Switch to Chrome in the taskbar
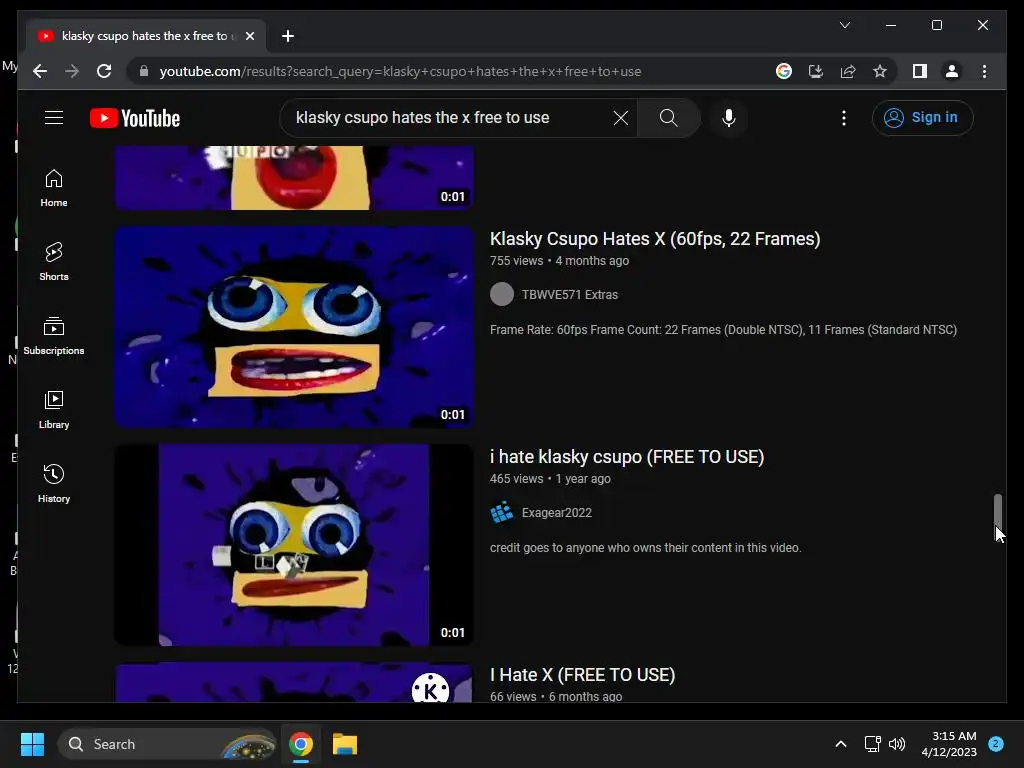 pos(301,744)
